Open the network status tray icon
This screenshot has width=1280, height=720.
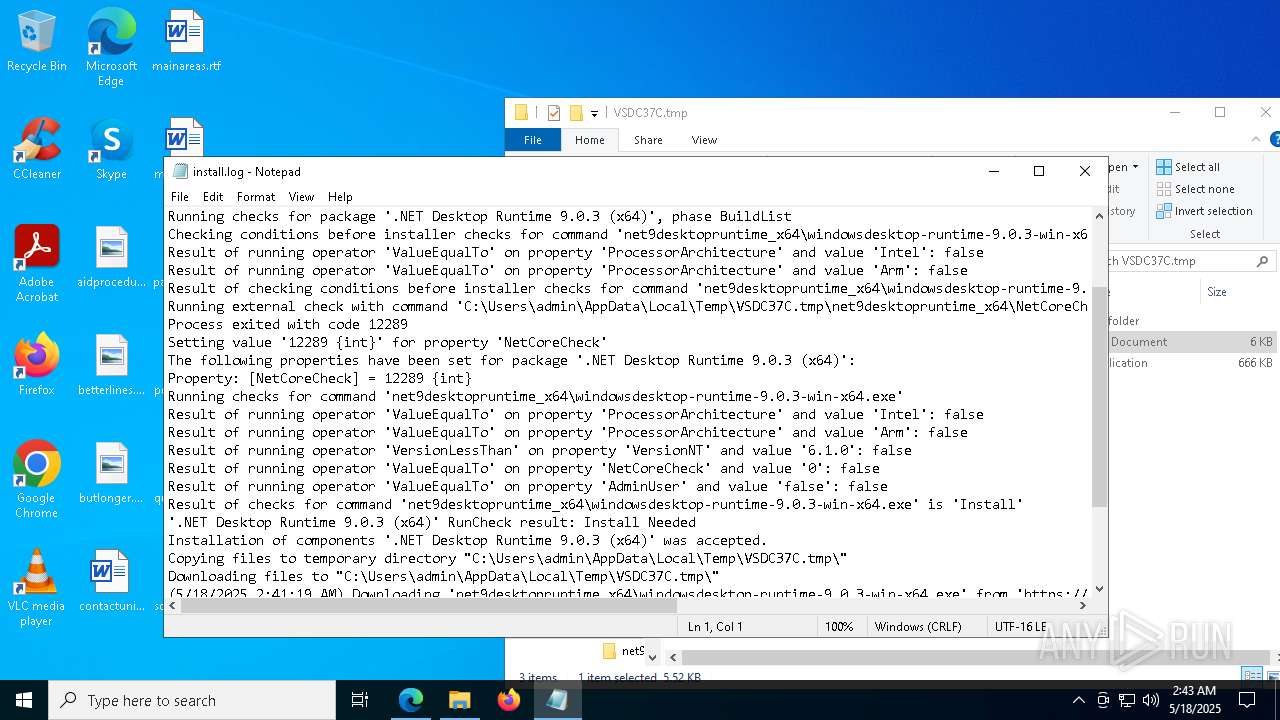tap(1127, 700)
